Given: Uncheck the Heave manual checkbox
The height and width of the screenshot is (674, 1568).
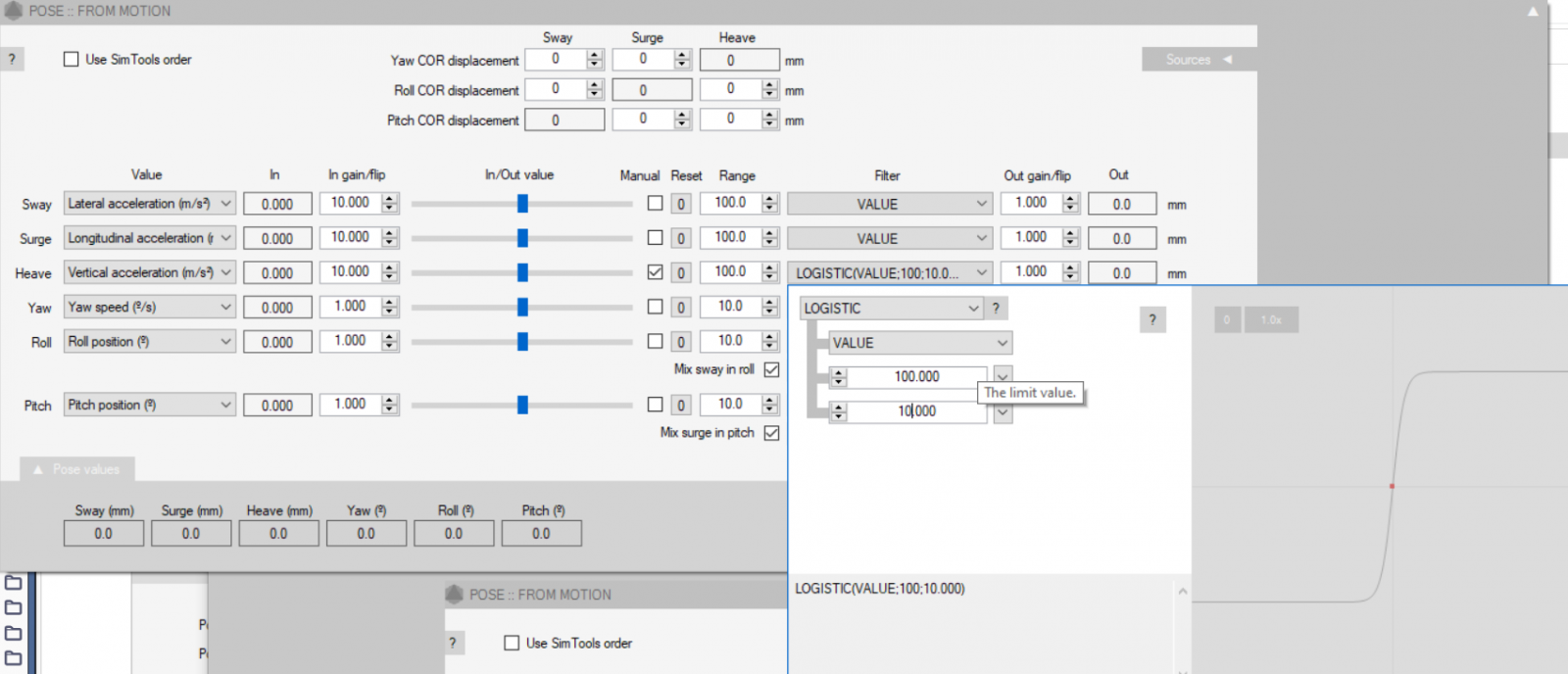Looking at the screenshot, I should 656,271.
